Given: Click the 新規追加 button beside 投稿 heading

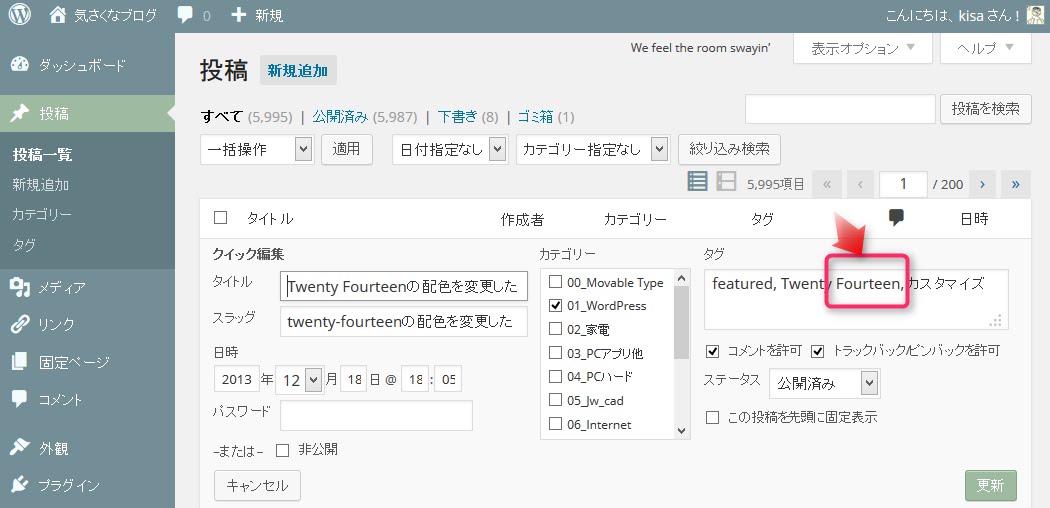Looking at the screenshot, I should tap(298, 70).
